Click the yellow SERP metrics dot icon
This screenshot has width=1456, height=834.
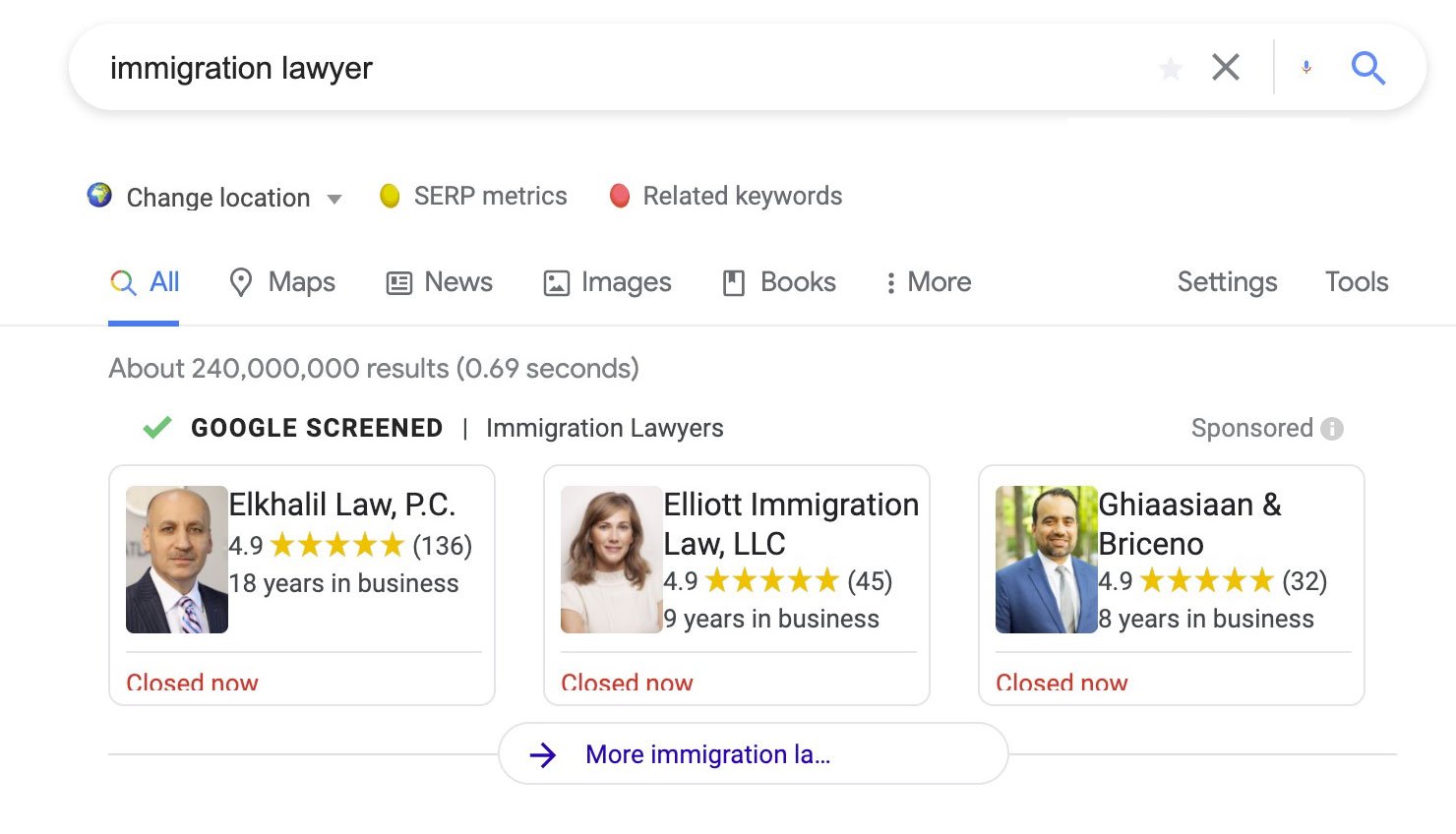tap(391, 196)
